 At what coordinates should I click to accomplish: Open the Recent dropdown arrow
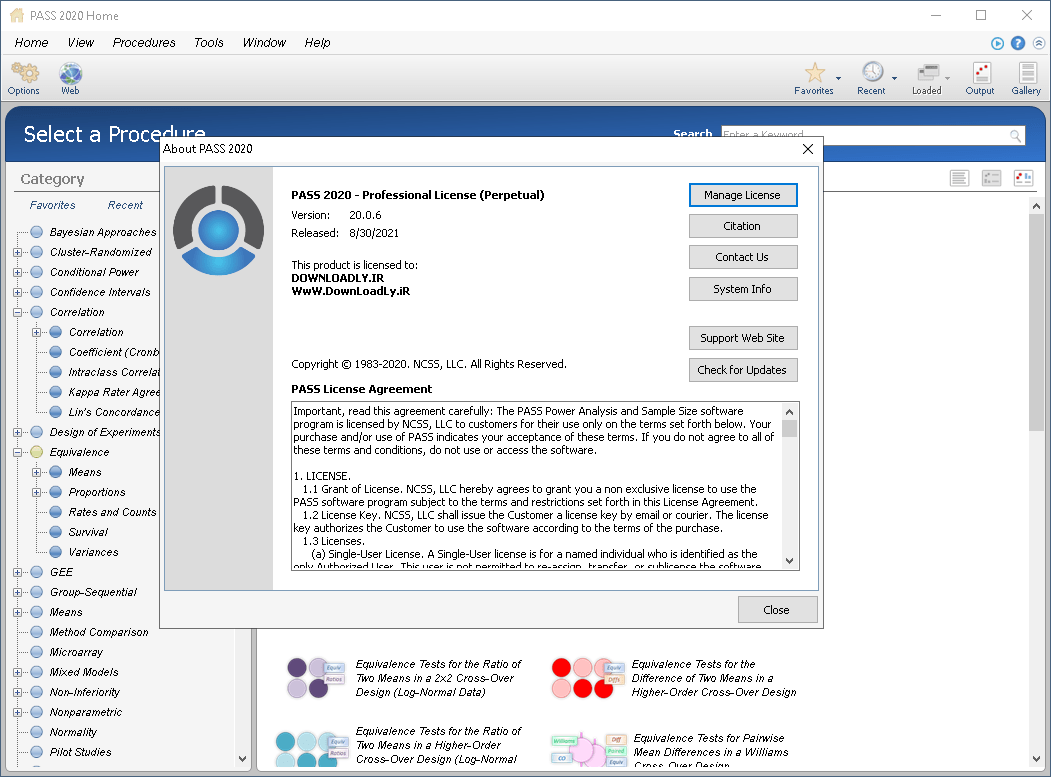pyautogui.click(x=894, y=78)
